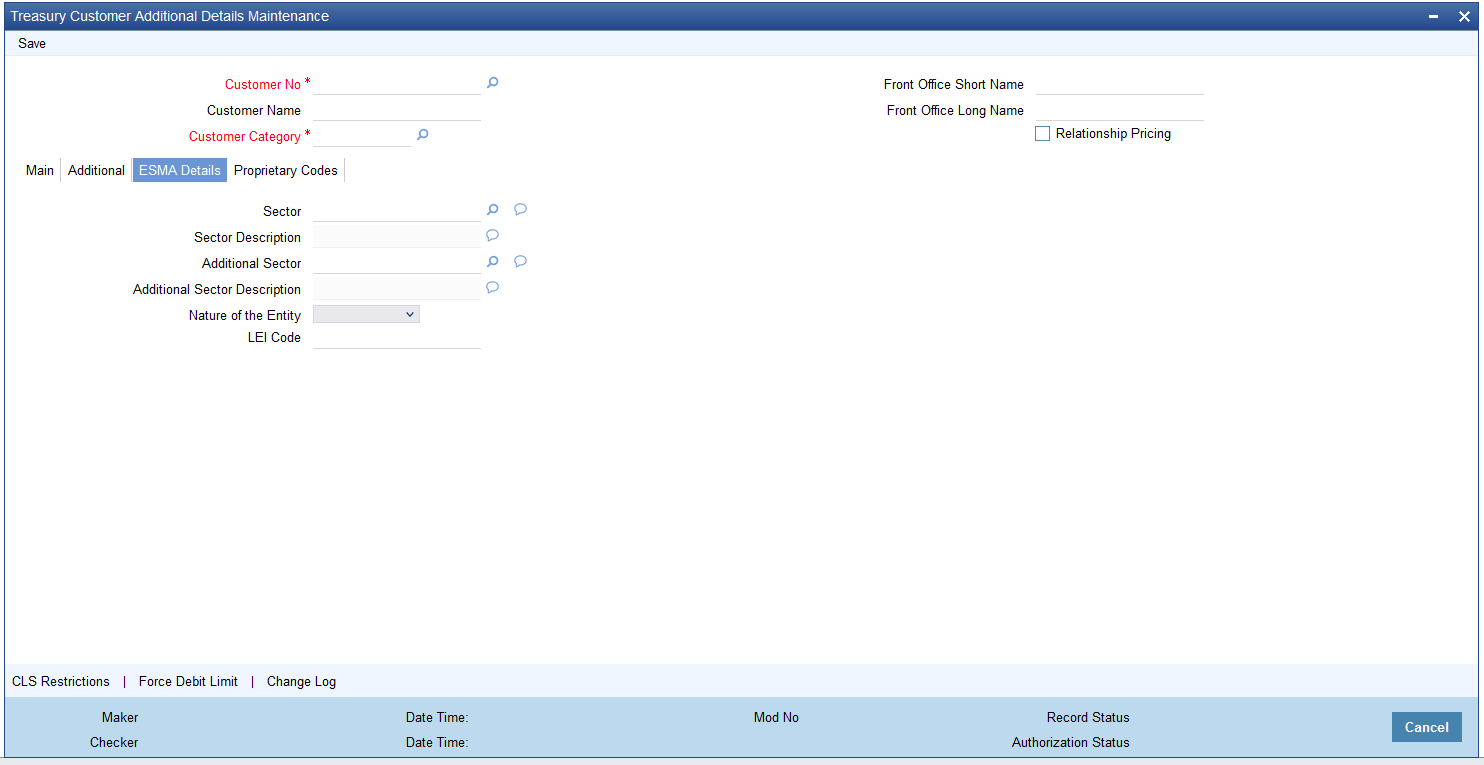1484x765 pixels.
Task: Open the Additional Sector Description comment bubble icon
Action: pos(492,288)
